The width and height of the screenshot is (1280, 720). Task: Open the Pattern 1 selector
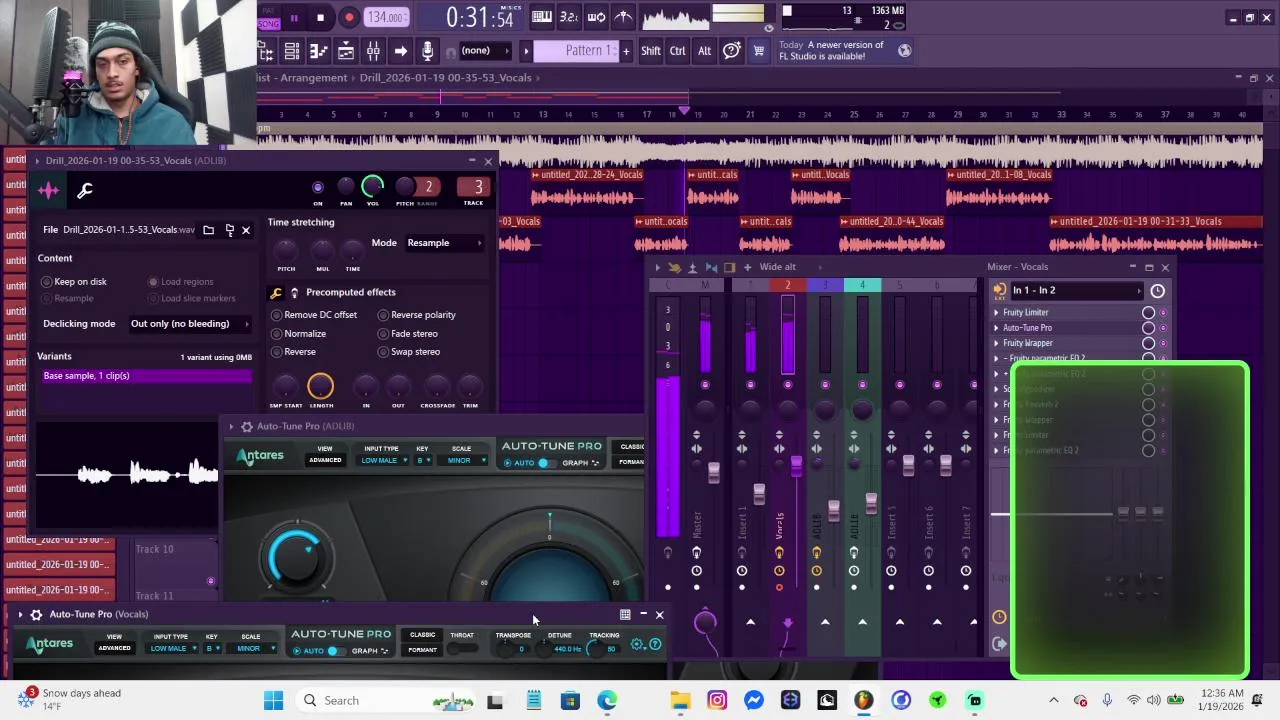576,51
